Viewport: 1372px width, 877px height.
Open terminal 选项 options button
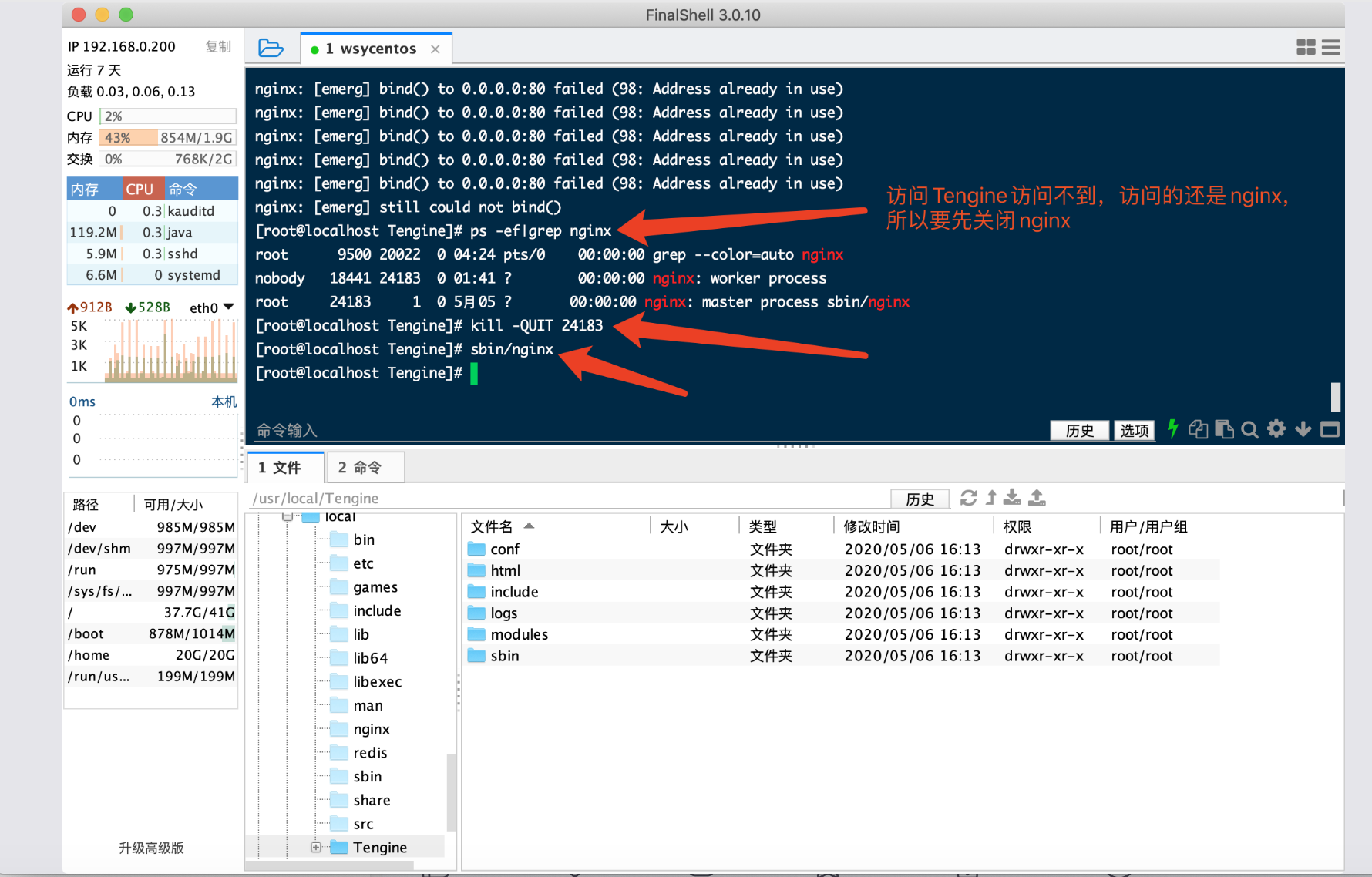pos(1134,430)
